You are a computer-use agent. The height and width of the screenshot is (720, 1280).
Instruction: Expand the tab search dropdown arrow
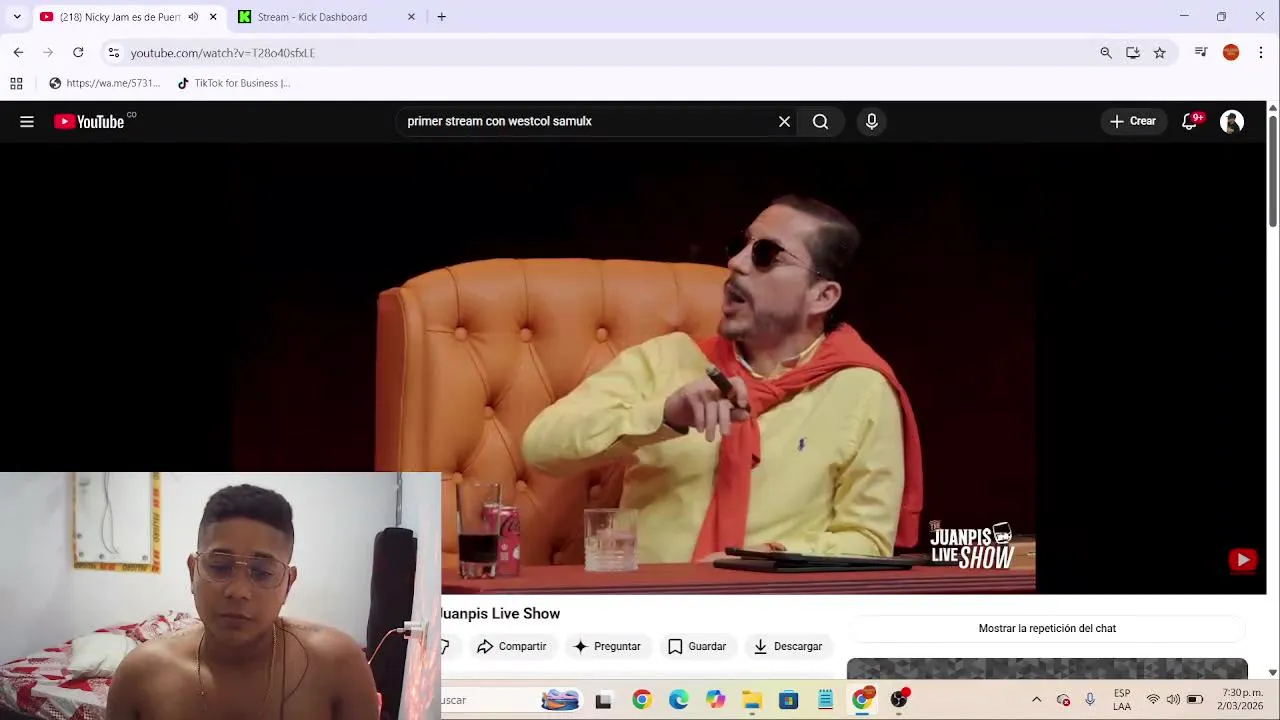point(17,17)
